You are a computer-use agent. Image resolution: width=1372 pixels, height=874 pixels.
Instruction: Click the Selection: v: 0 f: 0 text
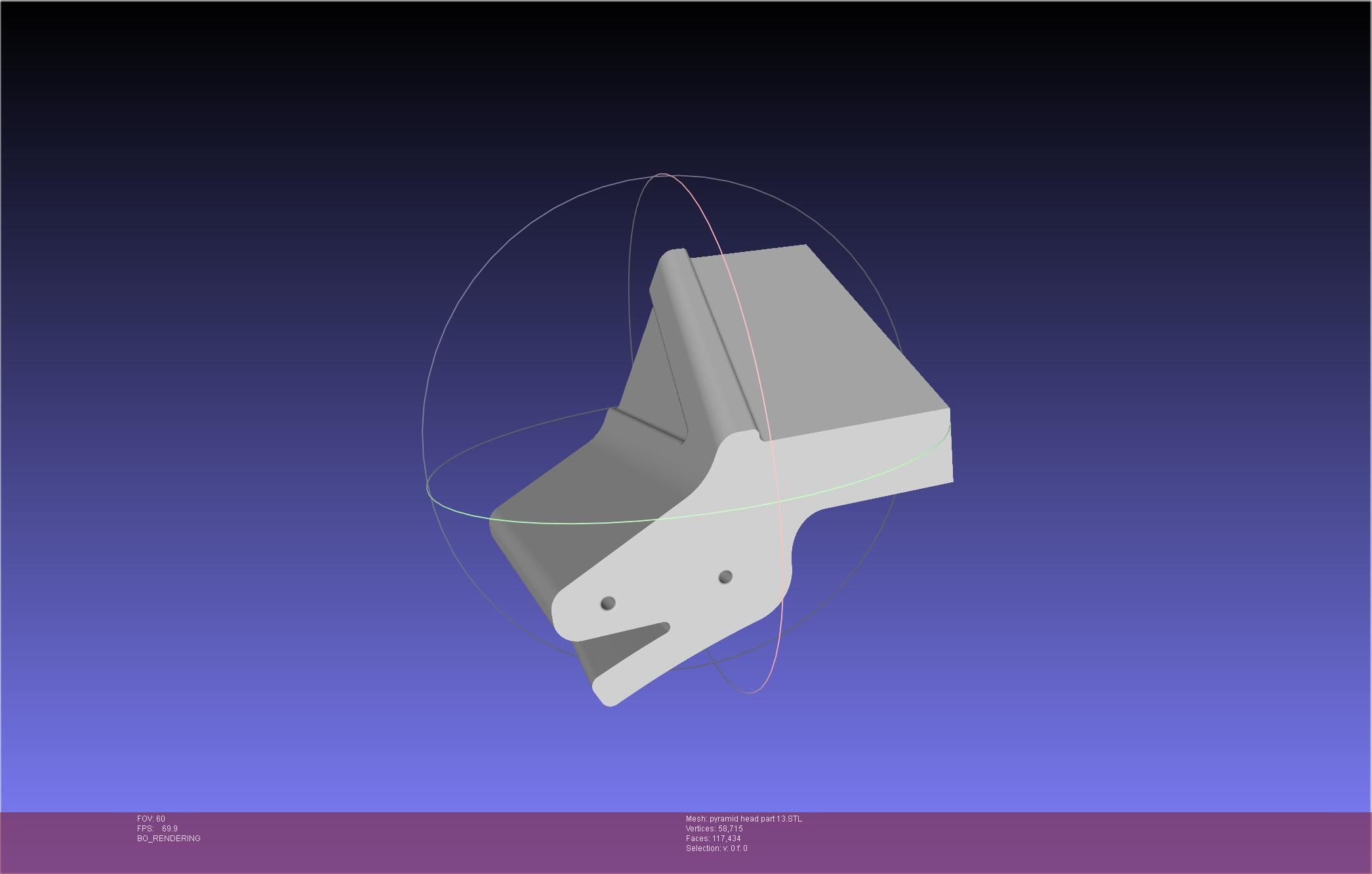[716, 848]
